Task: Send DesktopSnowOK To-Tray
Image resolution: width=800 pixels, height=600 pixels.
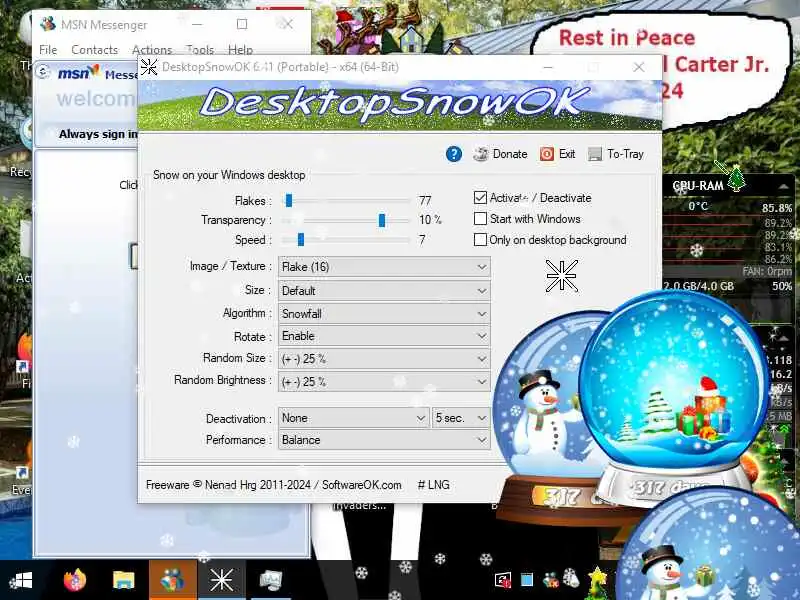Action: pyautogui.click(x=616, y=154)
